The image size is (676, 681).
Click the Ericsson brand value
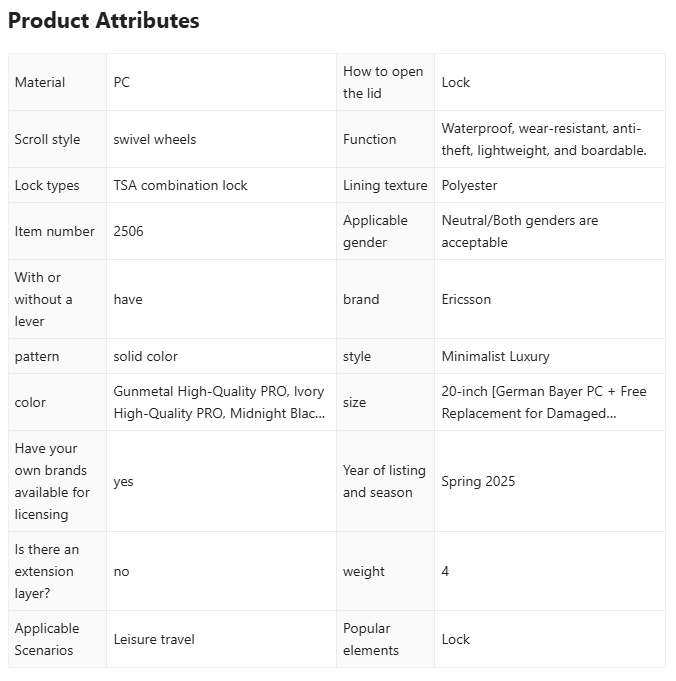point(466,299)
